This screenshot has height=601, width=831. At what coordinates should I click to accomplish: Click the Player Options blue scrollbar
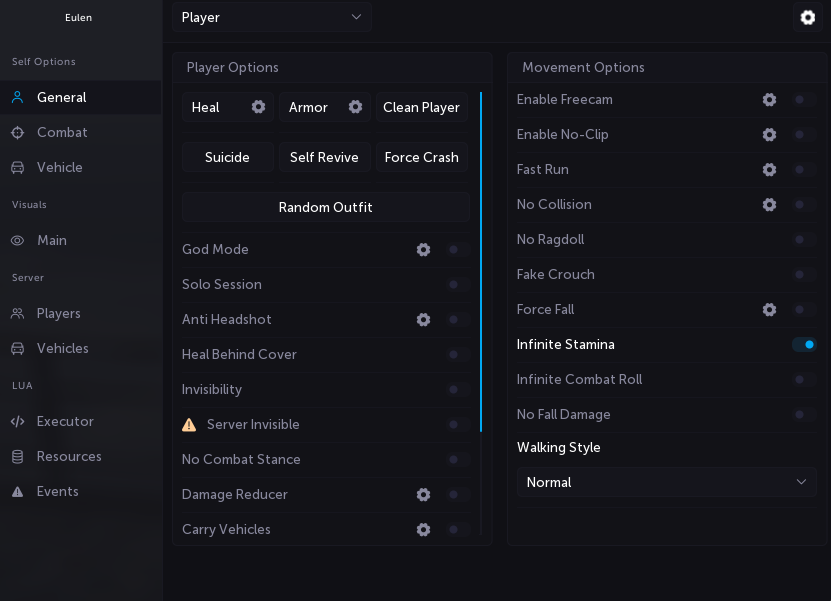[x=481, y=260]
